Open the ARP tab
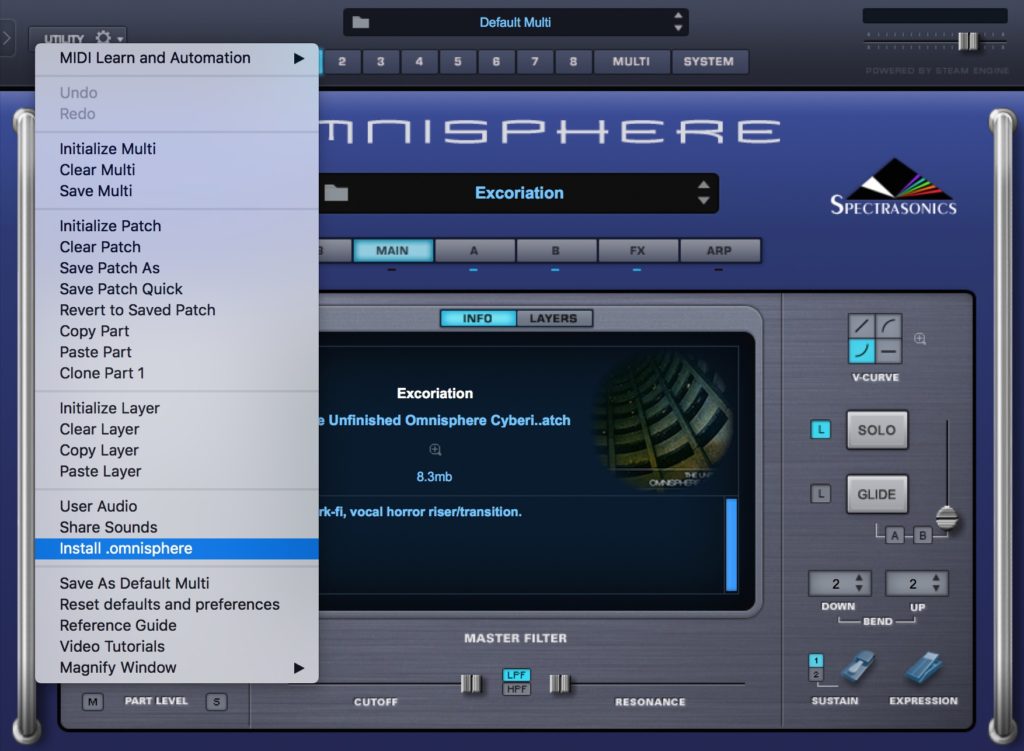1024x751 pixels. pos(719,251)
